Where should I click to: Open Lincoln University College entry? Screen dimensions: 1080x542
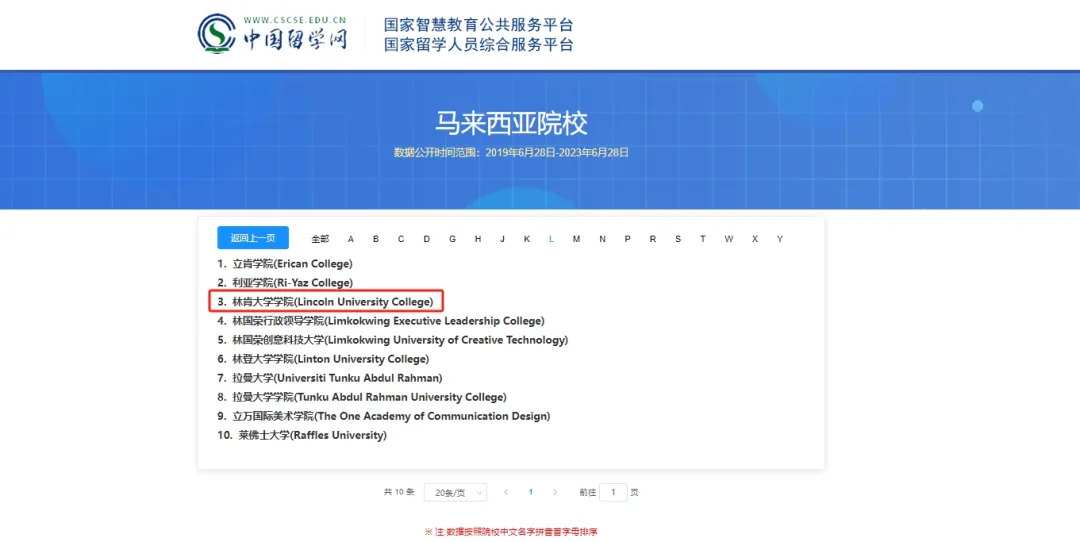(x=325, y=302)
